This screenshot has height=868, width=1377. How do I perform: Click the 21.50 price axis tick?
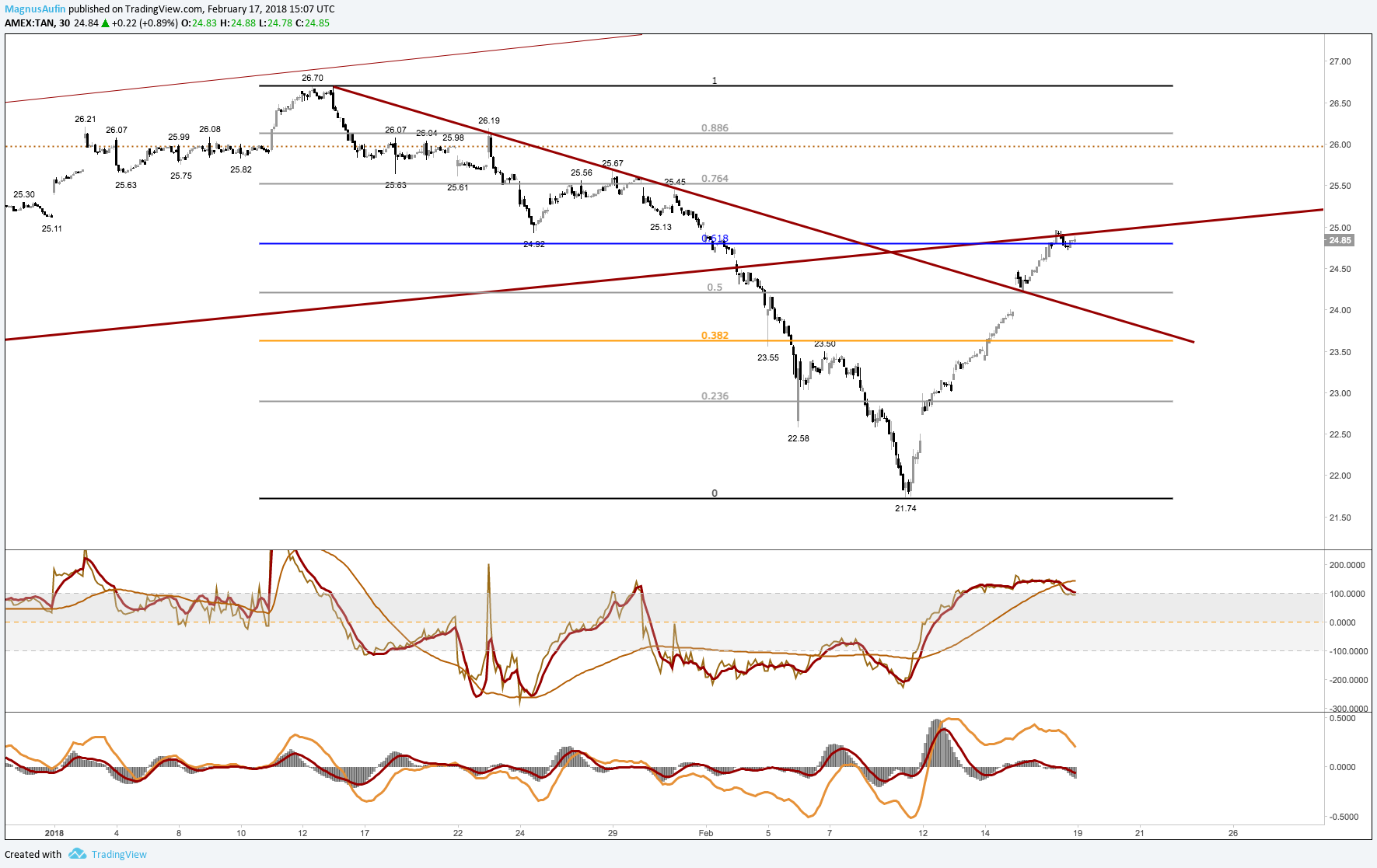(1340, 518)
